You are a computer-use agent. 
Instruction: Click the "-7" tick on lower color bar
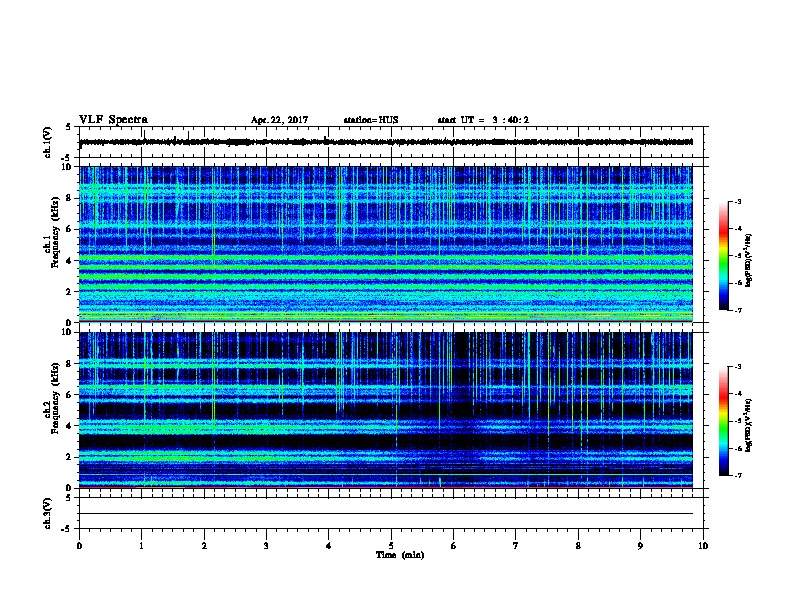[738, 476]
